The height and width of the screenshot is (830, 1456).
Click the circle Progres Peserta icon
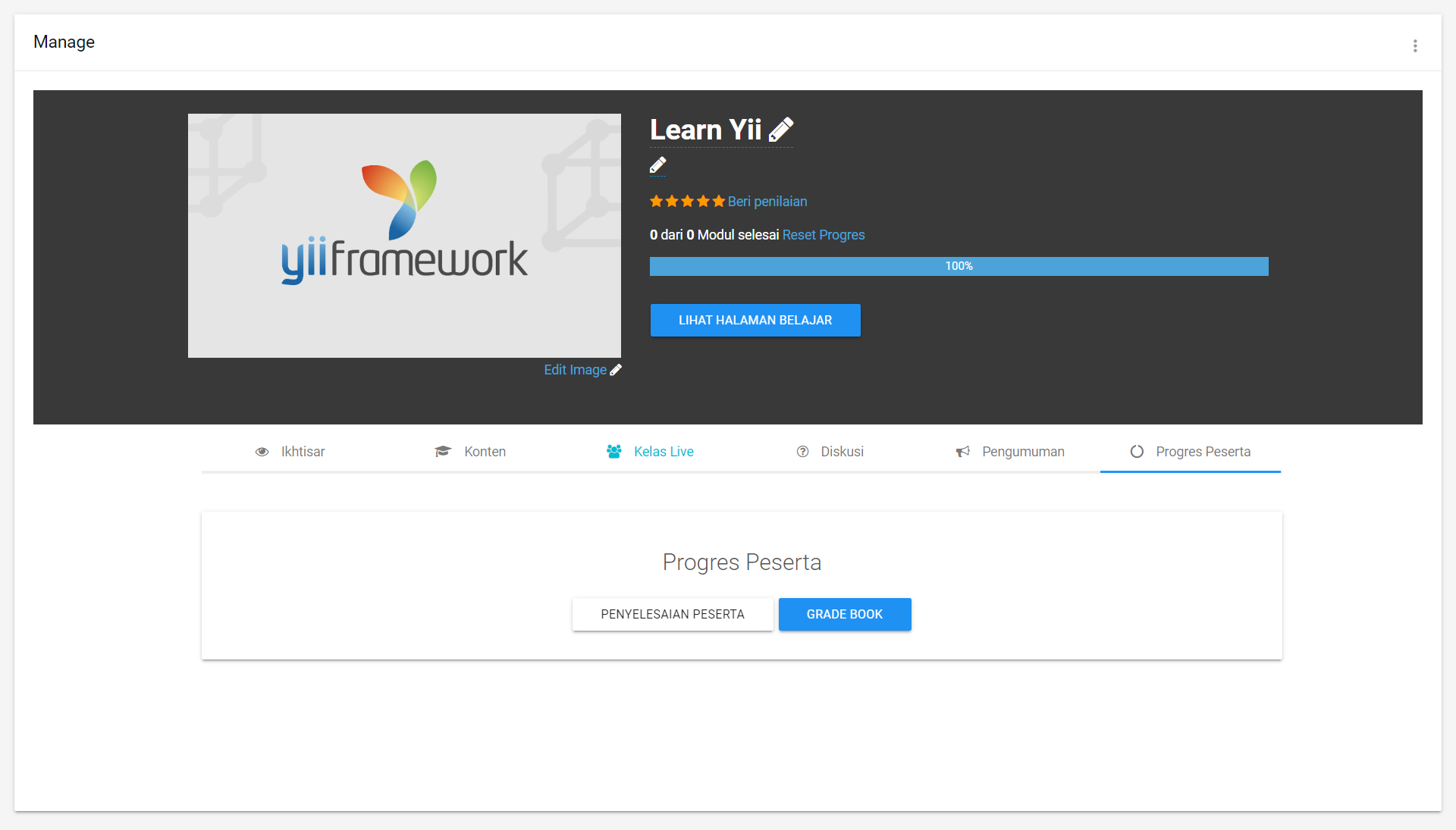pos(1137,452)
